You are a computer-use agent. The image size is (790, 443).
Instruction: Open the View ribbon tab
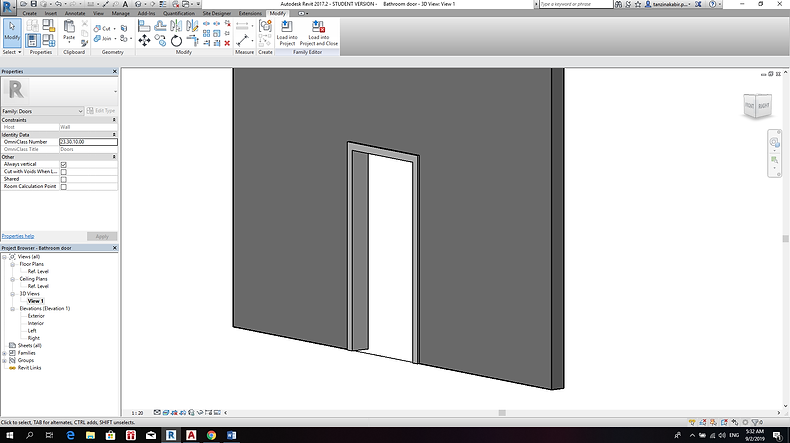[98, 13]
